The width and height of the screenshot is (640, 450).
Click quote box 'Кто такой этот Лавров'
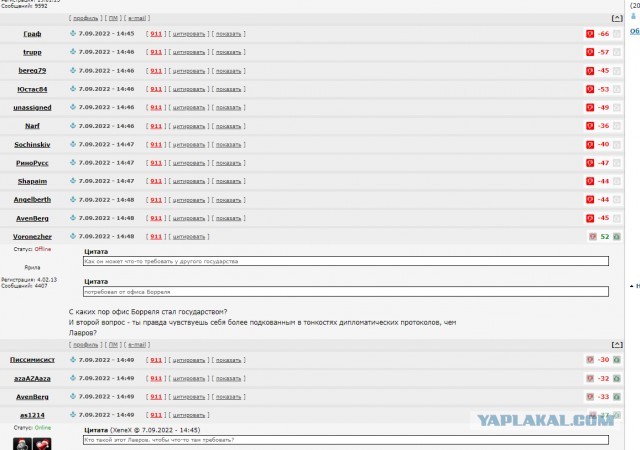(x=346, y=440)
